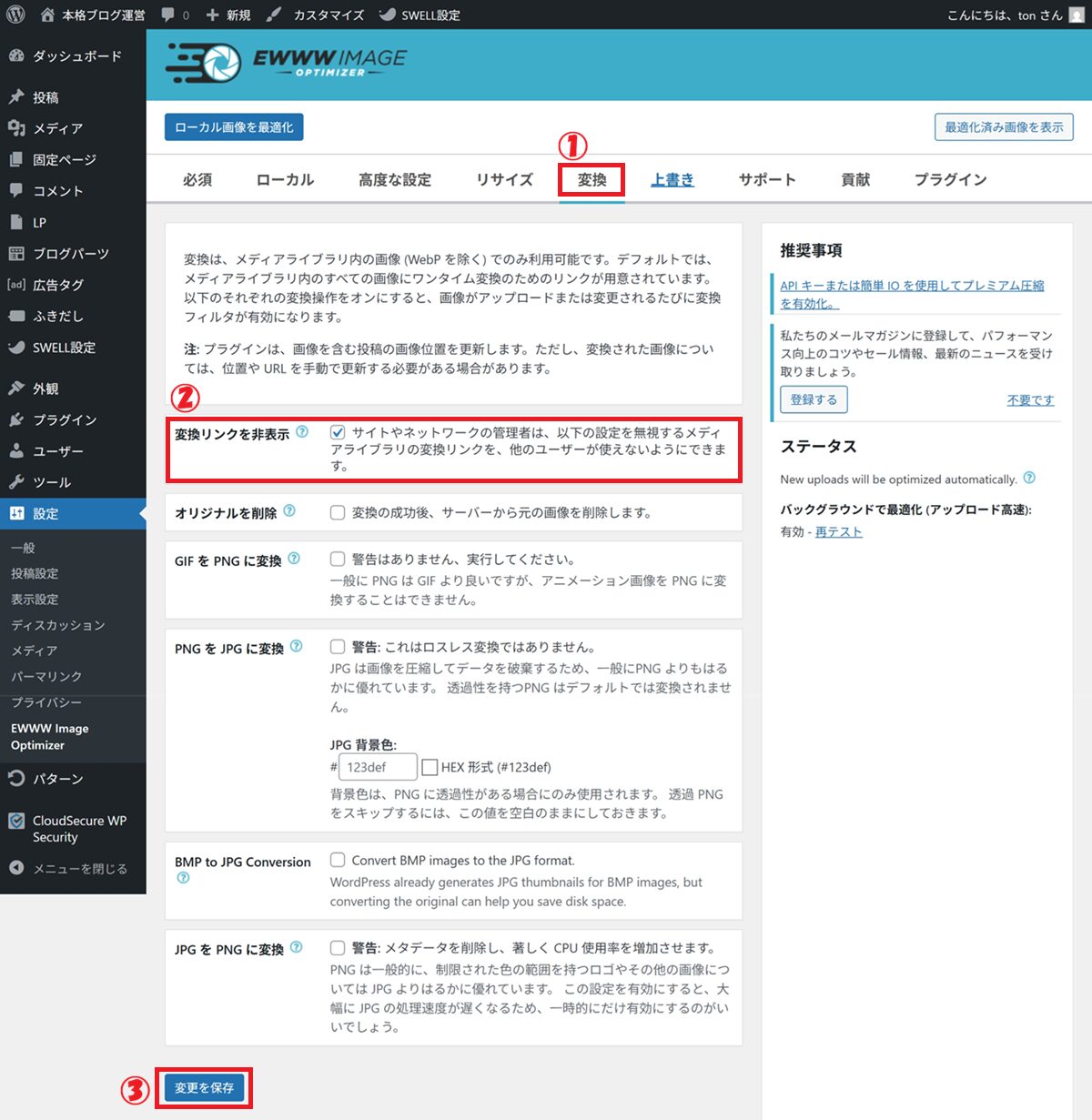Open the 新規 menu in admin bar
This screenshot has width=1092, height=1120.
228,15
